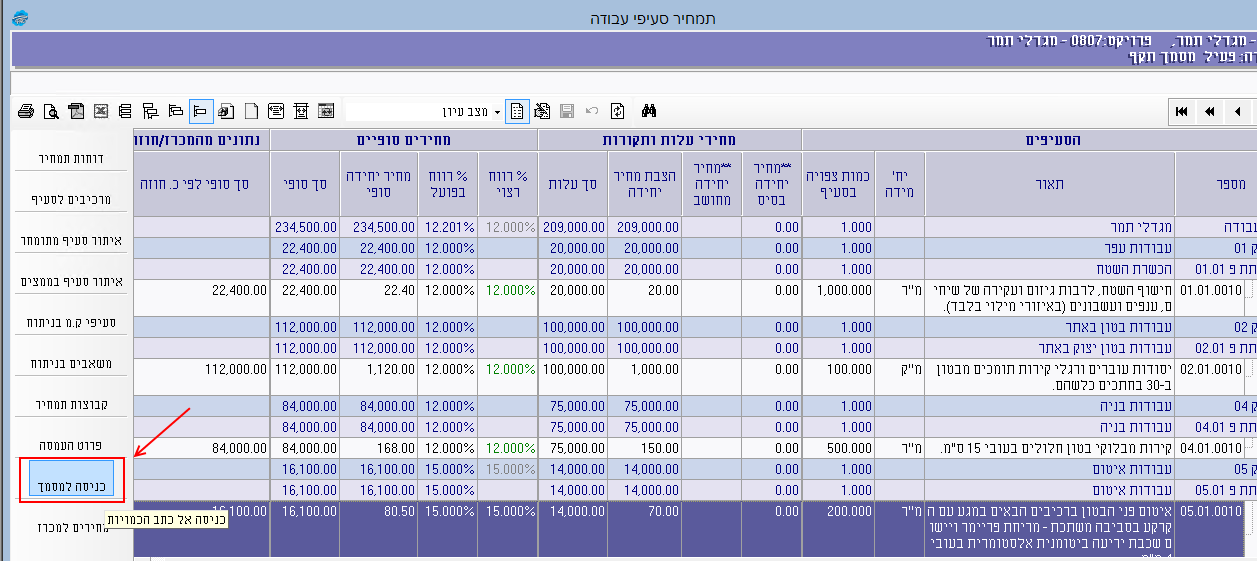Toggle the highlighted document view button
Screen dimensions: 1257x561
pyautogui.click(x=517, y=111)
